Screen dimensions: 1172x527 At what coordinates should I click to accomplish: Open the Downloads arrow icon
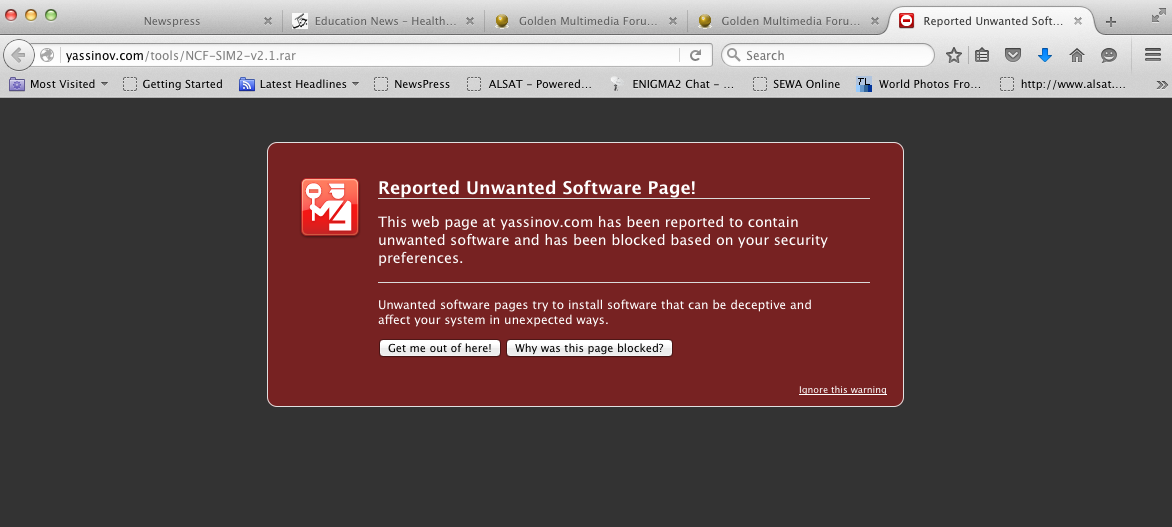pos(1045,55)
